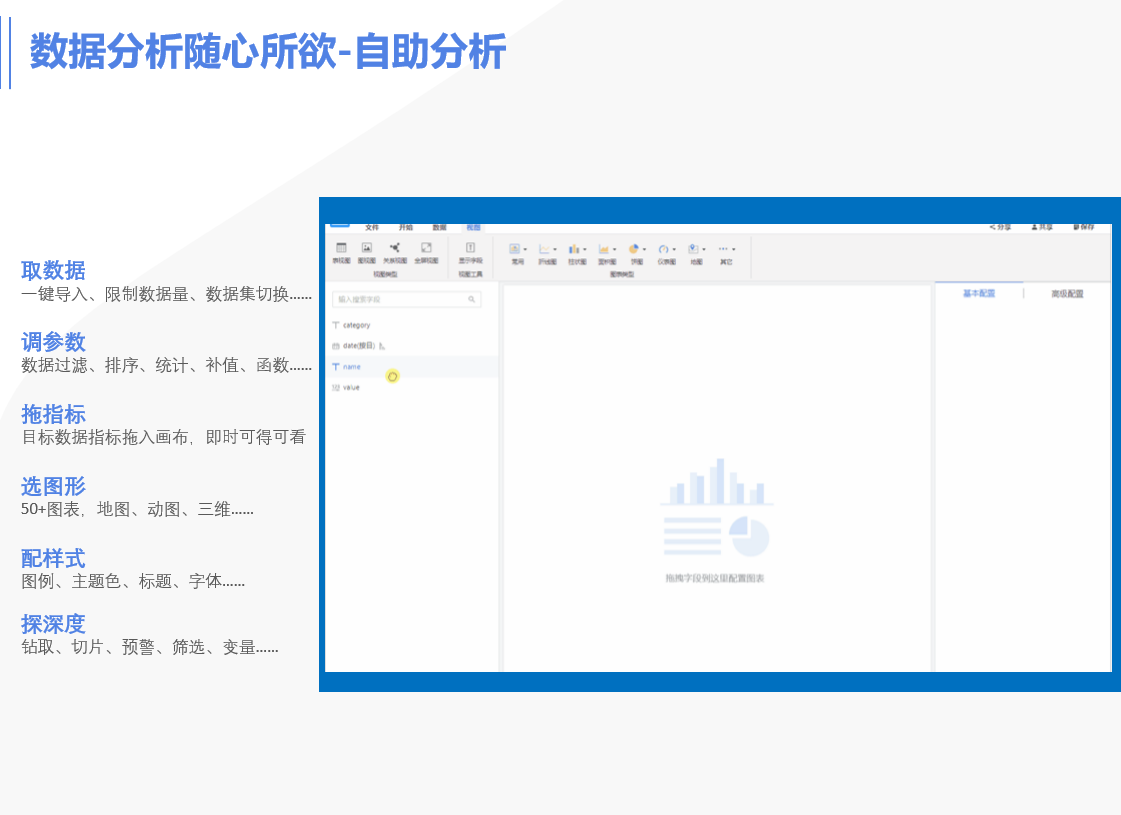Switch to the 数据 ribbon tab
Screen dimensions: 1121x815
click(439, 227)
